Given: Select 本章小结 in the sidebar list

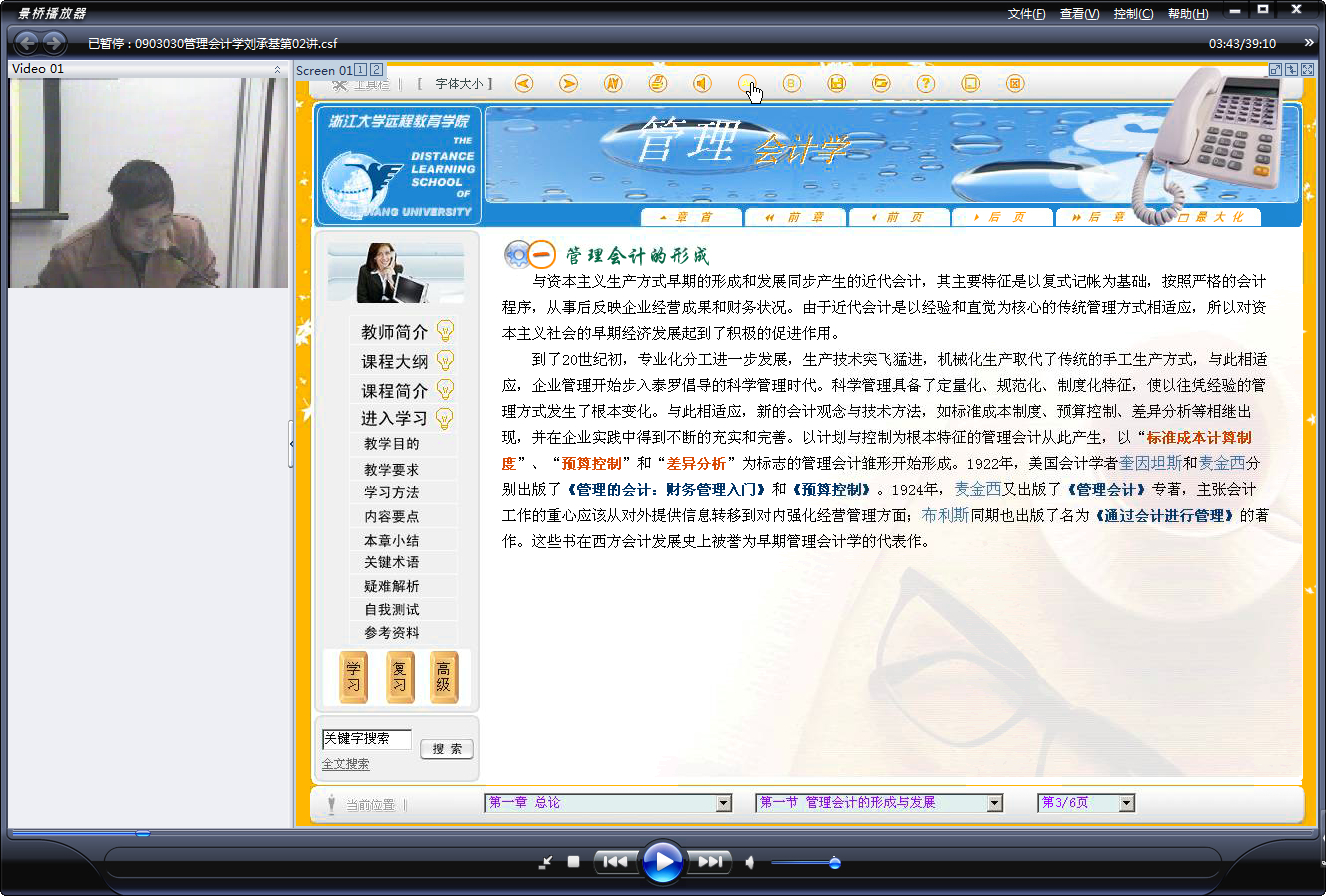Looking at the screenshot, I should pos(392,540).
